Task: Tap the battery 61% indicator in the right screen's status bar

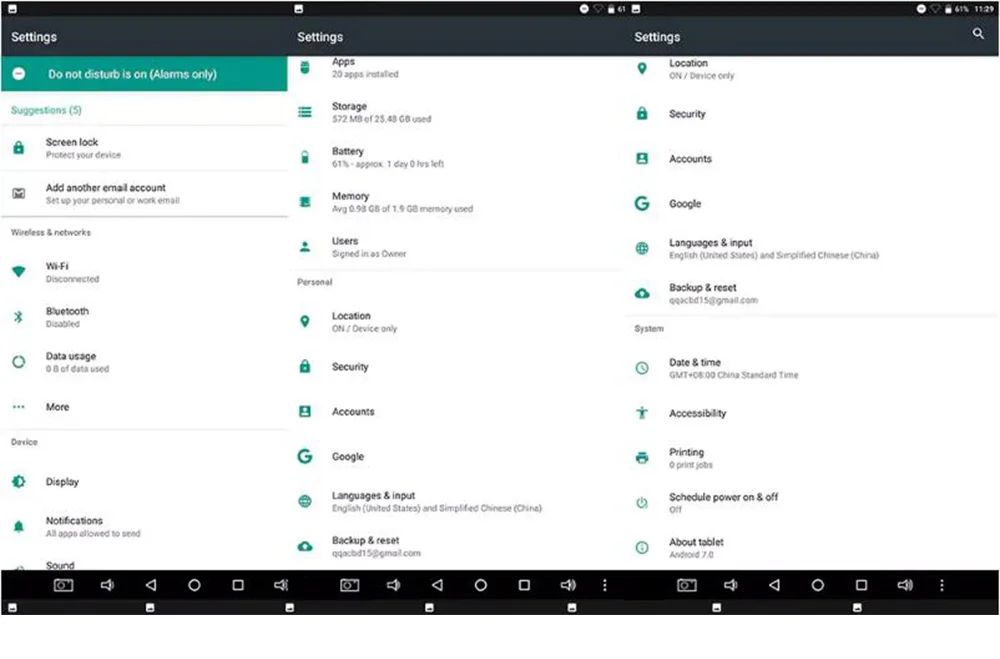Action: point(957,9)
